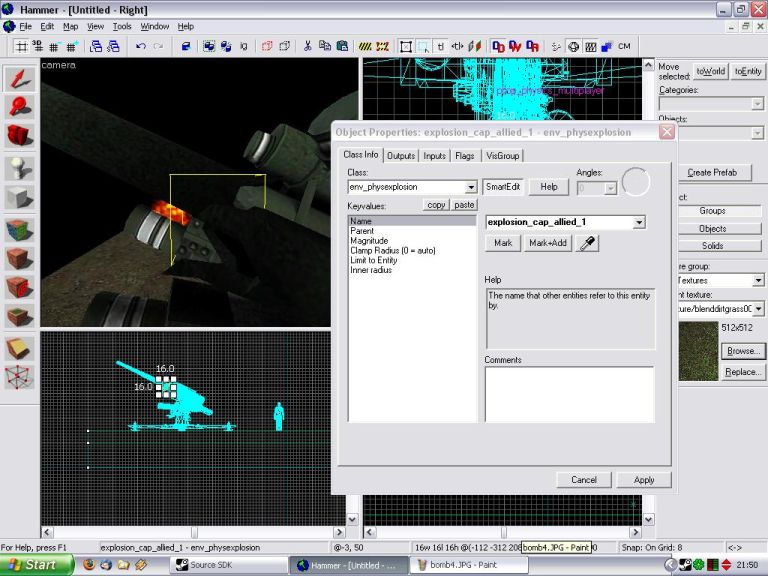Open the File menu
The height and width of the screenshot is (576, 768).
25,26
